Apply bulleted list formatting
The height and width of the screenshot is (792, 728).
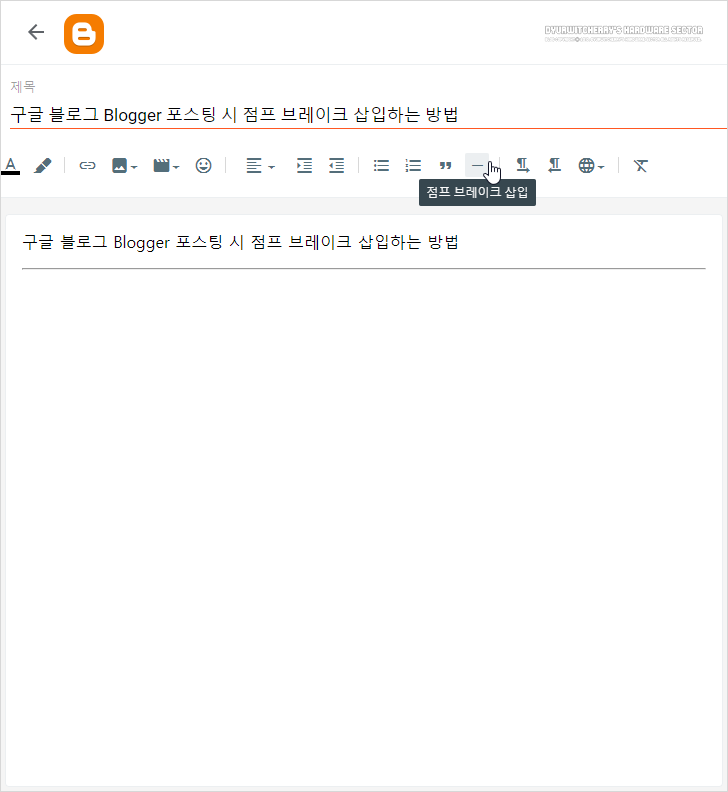[x=381, y=166]
